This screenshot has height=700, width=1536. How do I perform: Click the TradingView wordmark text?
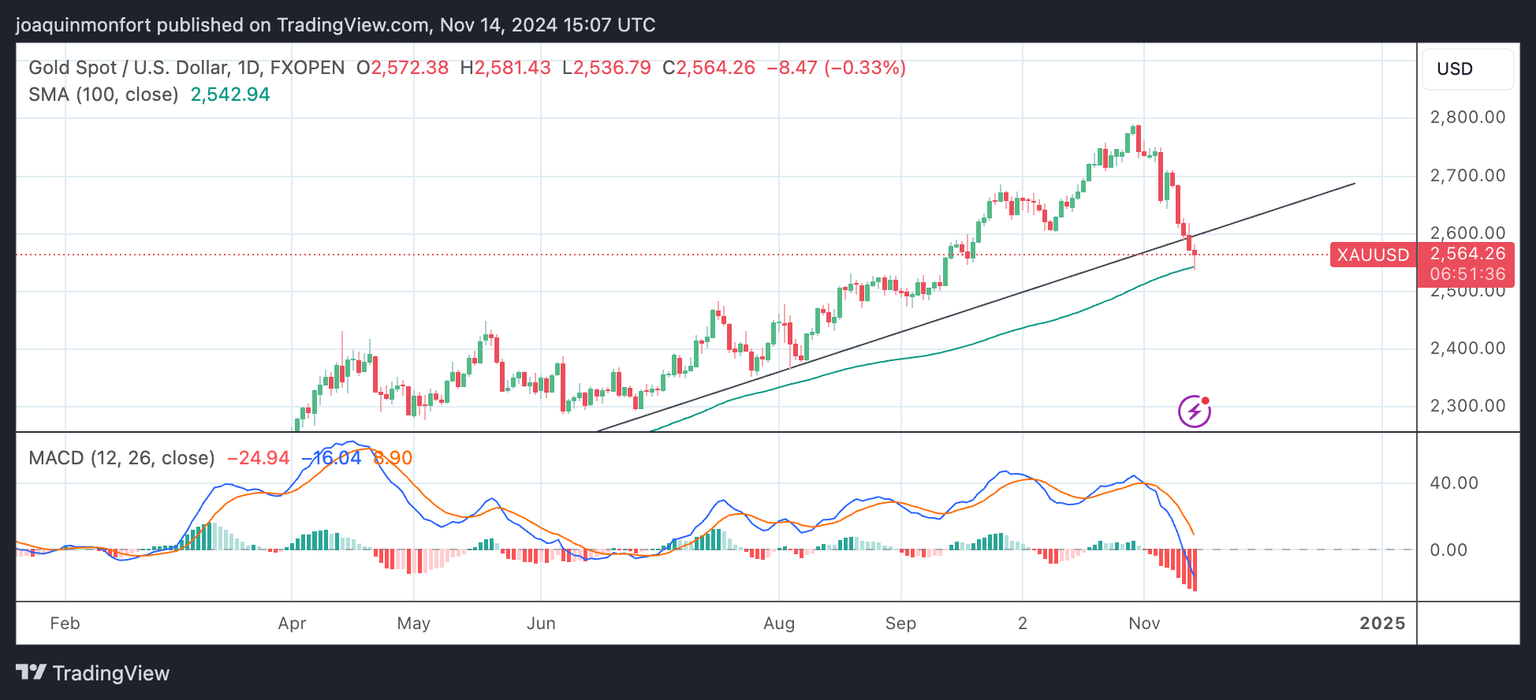111,673
